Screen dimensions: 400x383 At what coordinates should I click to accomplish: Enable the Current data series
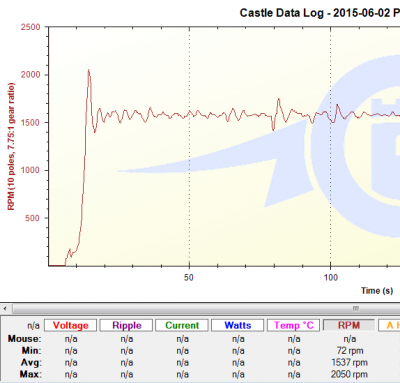tap(182, 325)
